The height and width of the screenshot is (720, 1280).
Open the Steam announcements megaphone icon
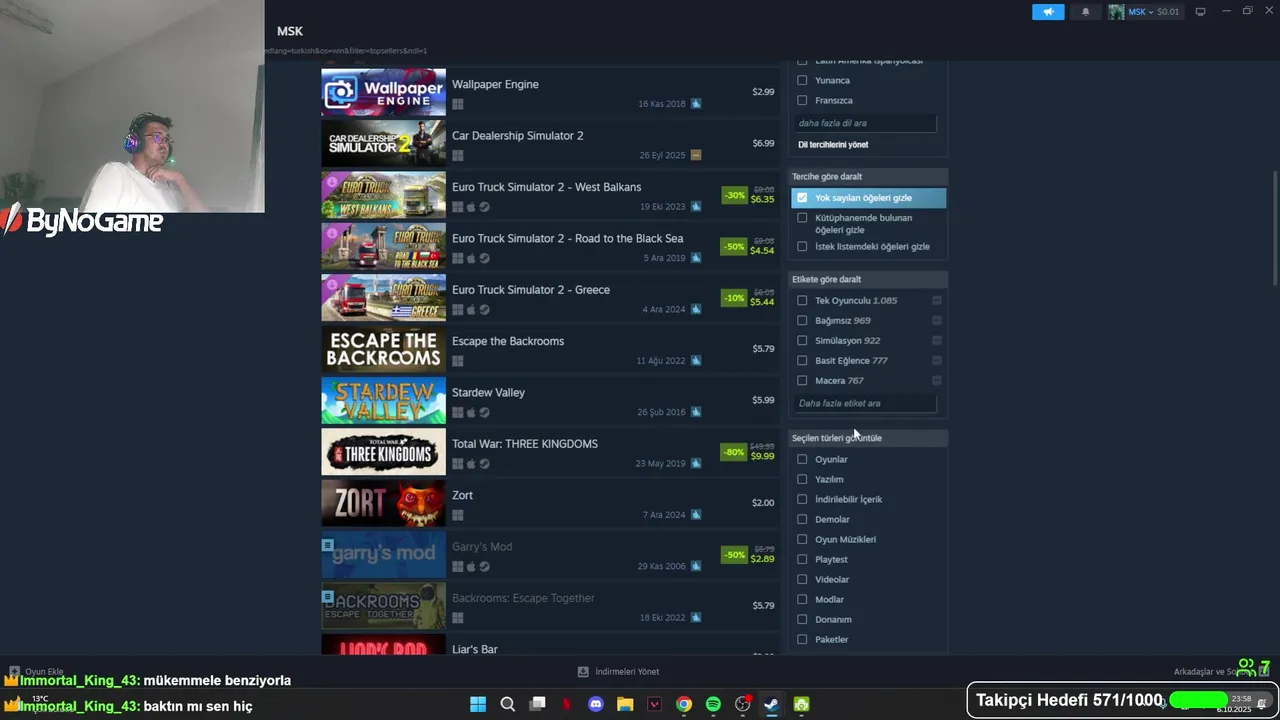(1048, 12)
